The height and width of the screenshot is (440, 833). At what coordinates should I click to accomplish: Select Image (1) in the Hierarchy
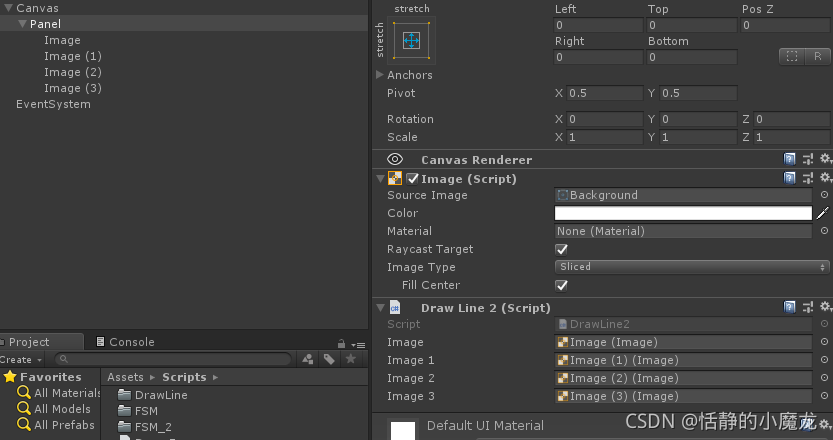73,56
